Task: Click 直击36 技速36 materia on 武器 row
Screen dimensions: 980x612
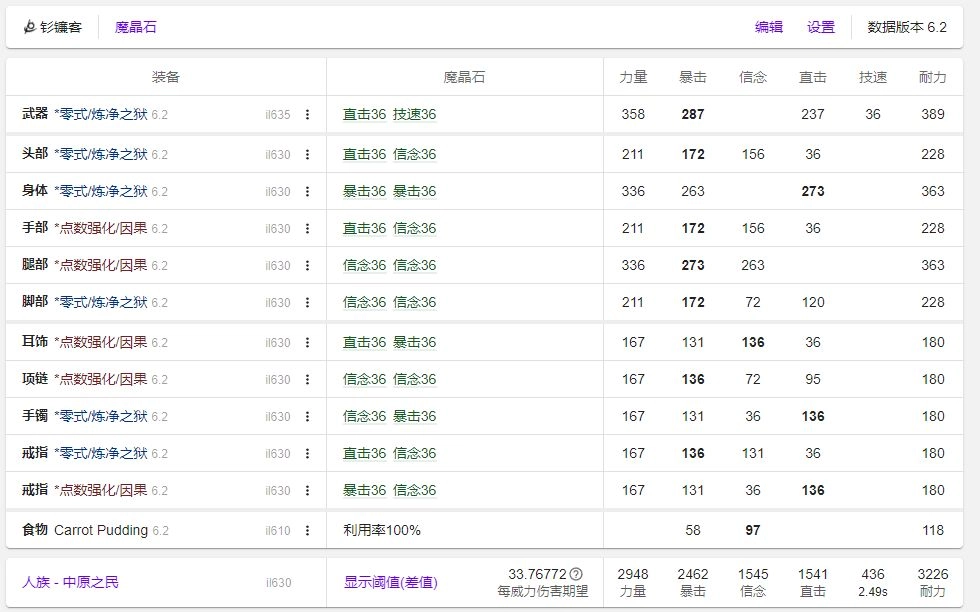Action: pos(389,115)
